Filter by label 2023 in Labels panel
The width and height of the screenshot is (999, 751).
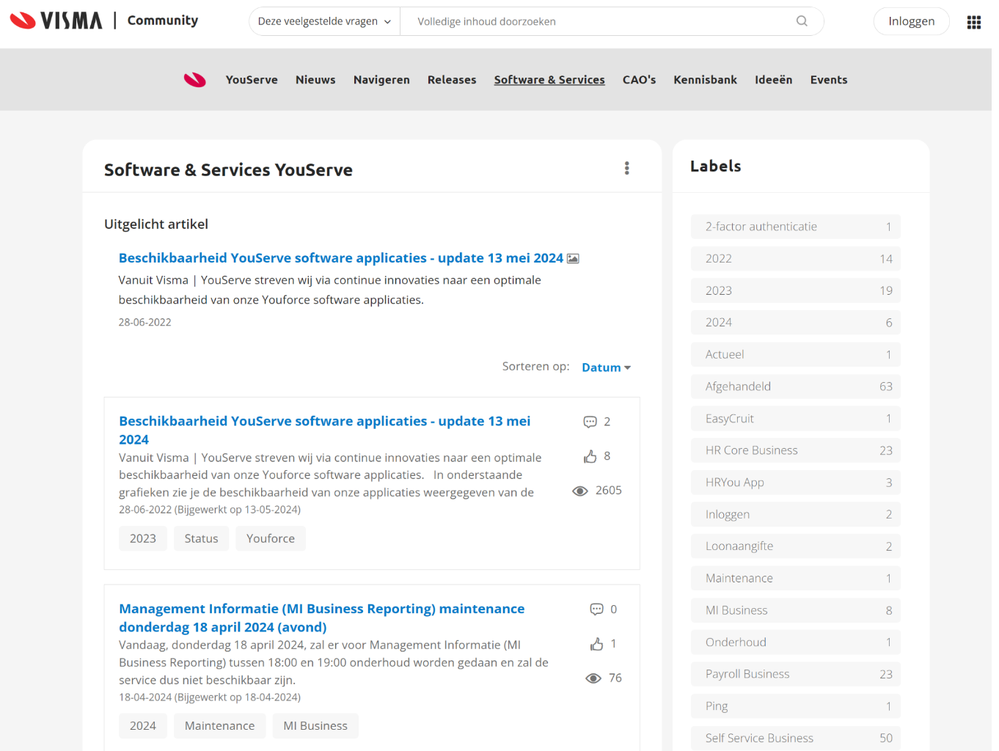[x=796, y=290]
